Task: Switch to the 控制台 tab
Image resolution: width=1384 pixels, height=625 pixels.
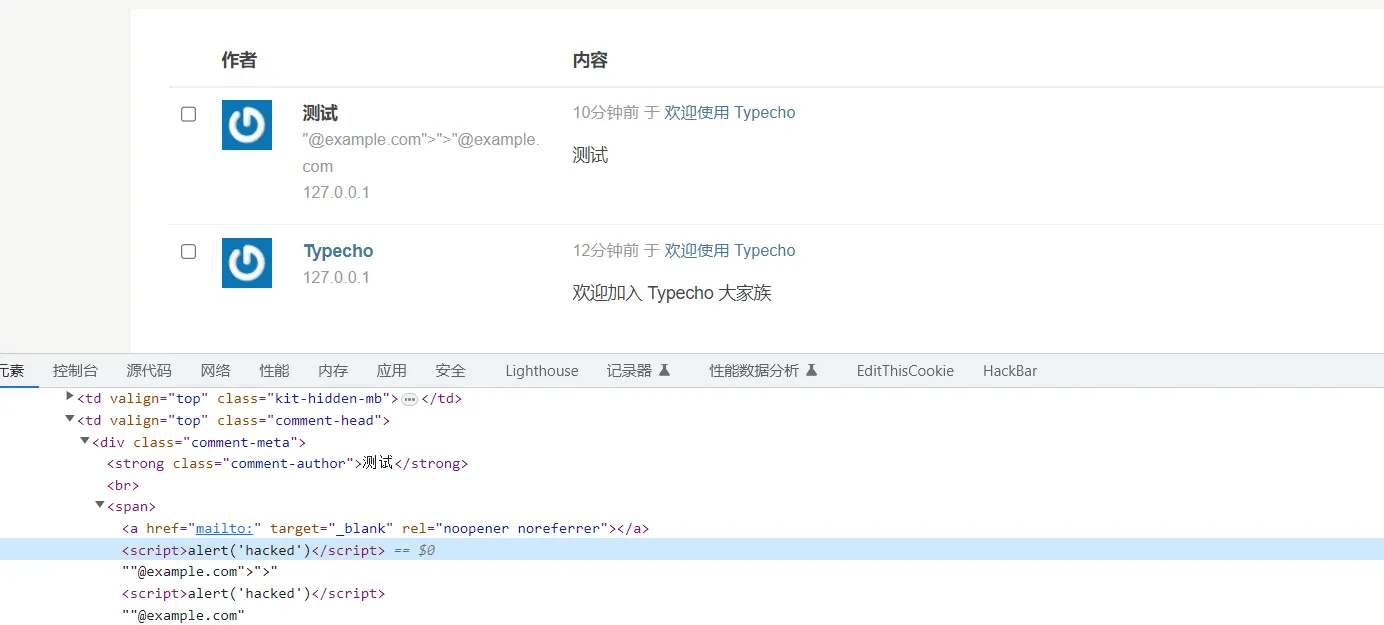Action: coord(76,370)
